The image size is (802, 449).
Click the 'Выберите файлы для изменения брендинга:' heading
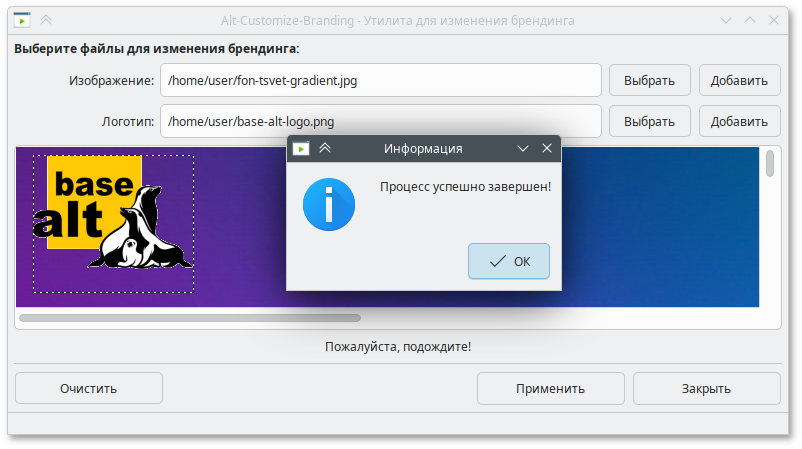point(157,49)
